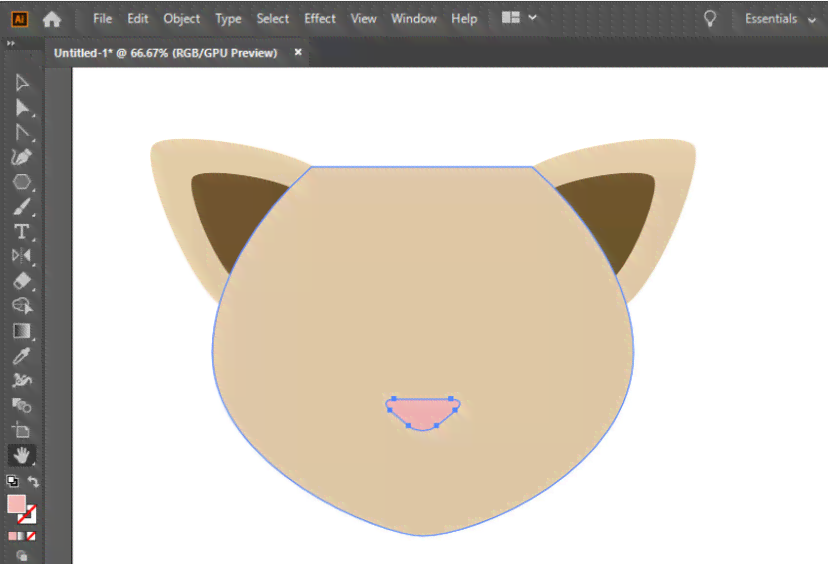Set paint mode to Color
The image size is (828, 564).
12,536
